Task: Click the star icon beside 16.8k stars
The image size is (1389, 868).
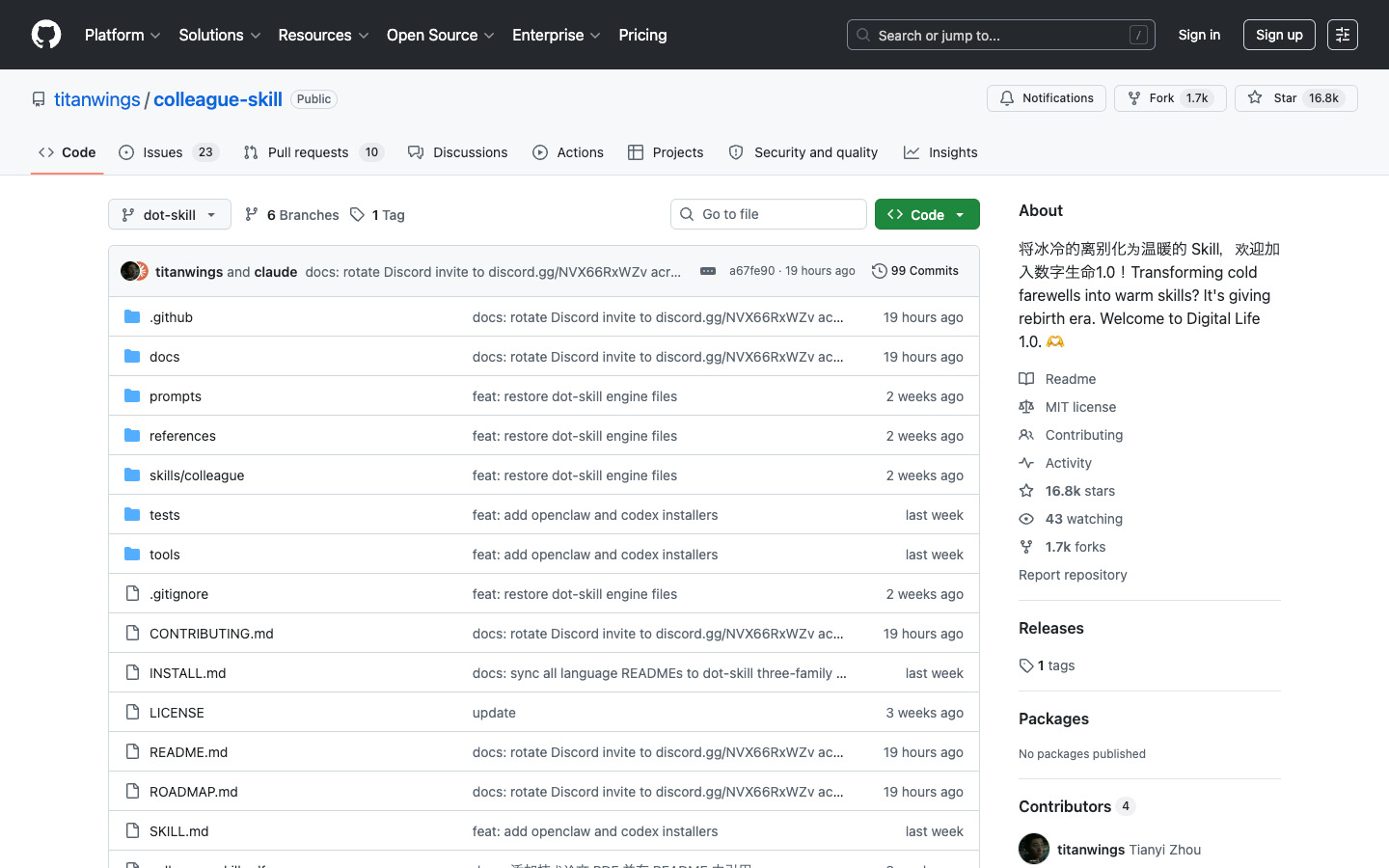Action: point(1026,491)
